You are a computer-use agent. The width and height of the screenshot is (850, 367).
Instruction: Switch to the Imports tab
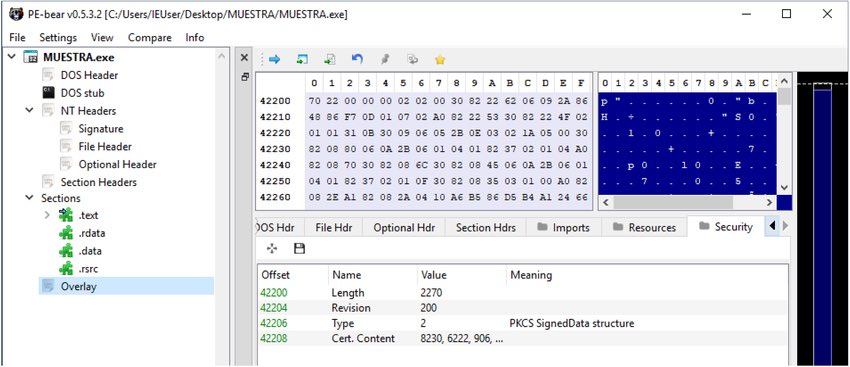click(564, 228)
